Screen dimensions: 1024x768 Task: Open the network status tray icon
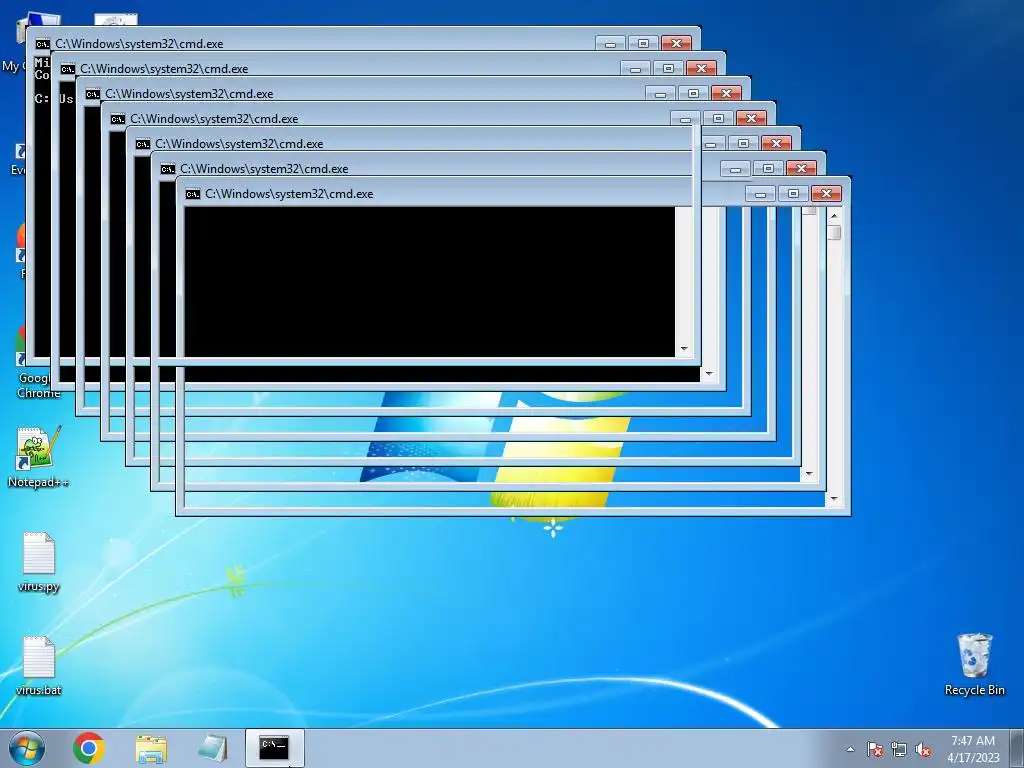point(899,749)
